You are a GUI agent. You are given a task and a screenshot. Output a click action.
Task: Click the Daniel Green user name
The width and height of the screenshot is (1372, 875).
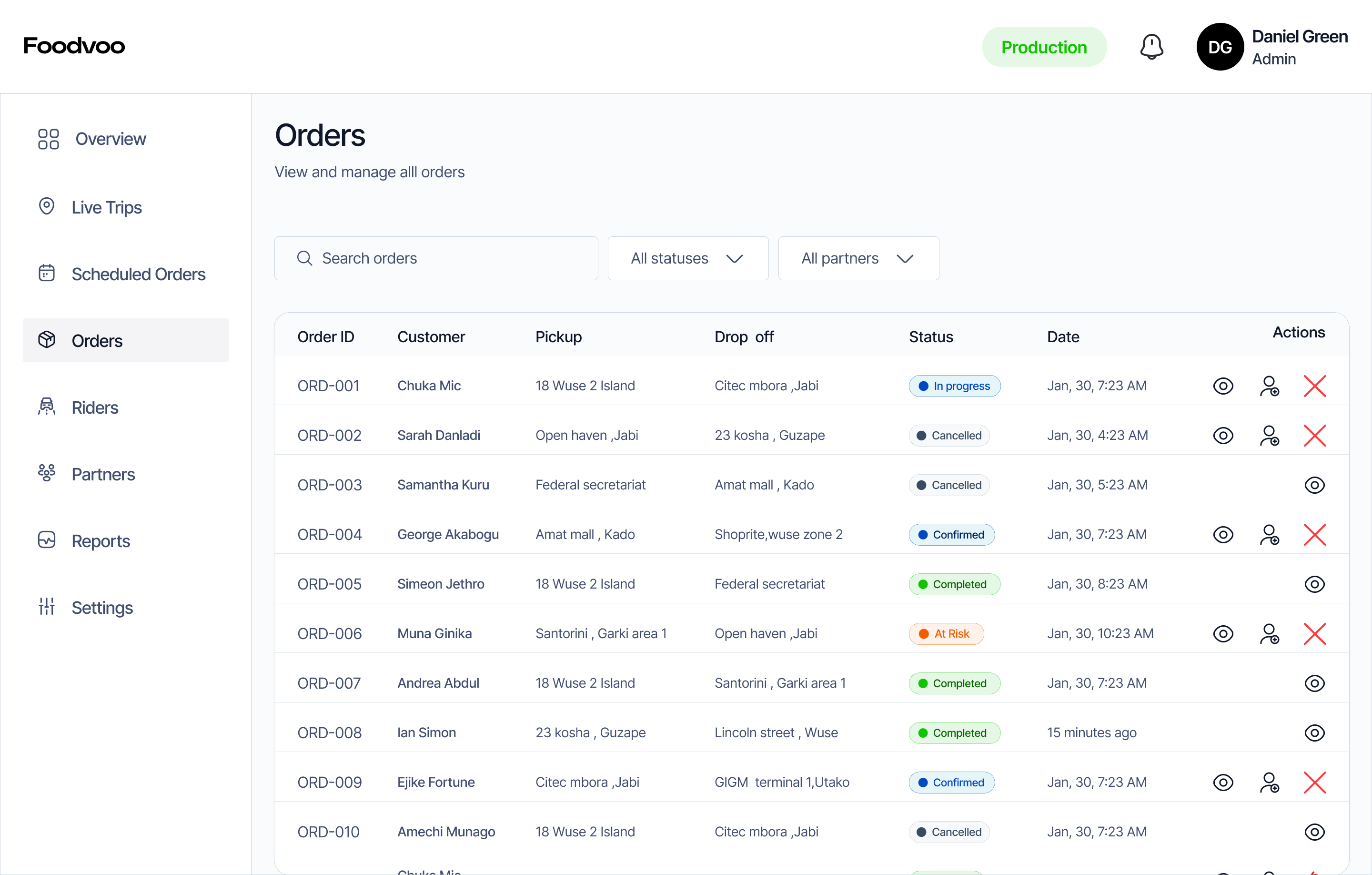[x=1299, y=37]
